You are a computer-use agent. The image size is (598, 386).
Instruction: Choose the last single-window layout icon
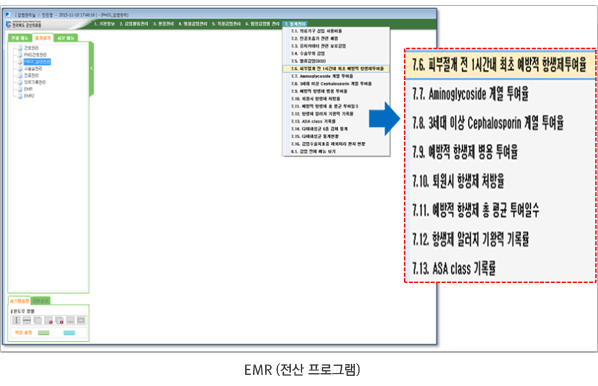tap(81, 320)
